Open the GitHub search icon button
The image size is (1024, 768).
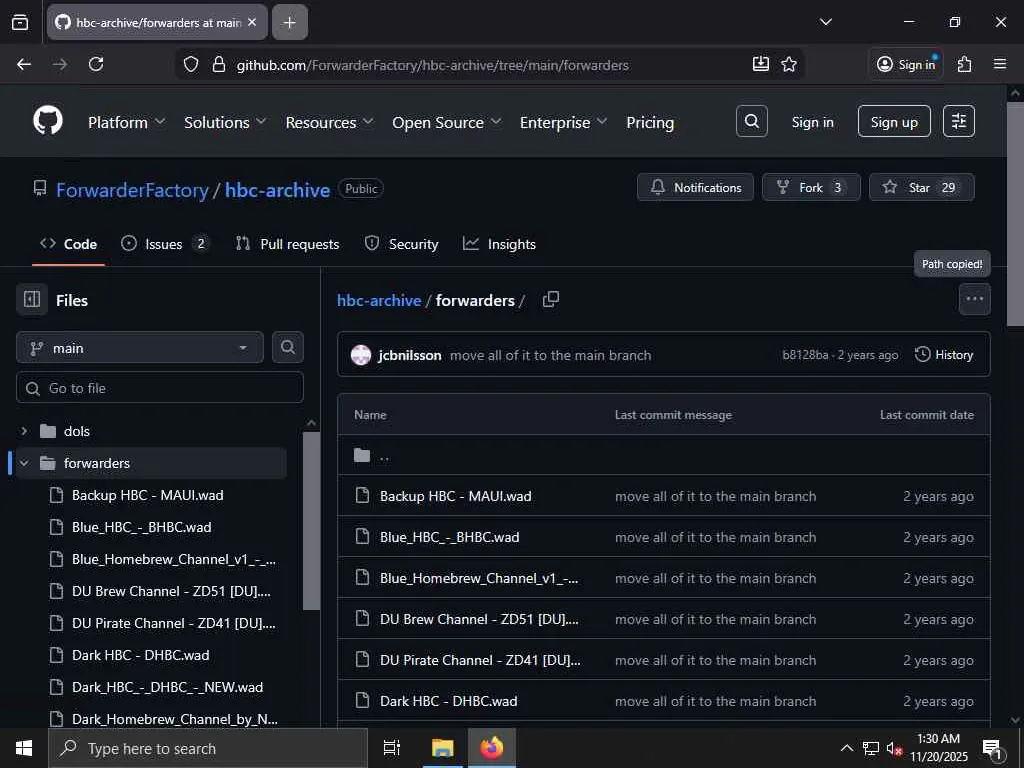click(752, 121)
